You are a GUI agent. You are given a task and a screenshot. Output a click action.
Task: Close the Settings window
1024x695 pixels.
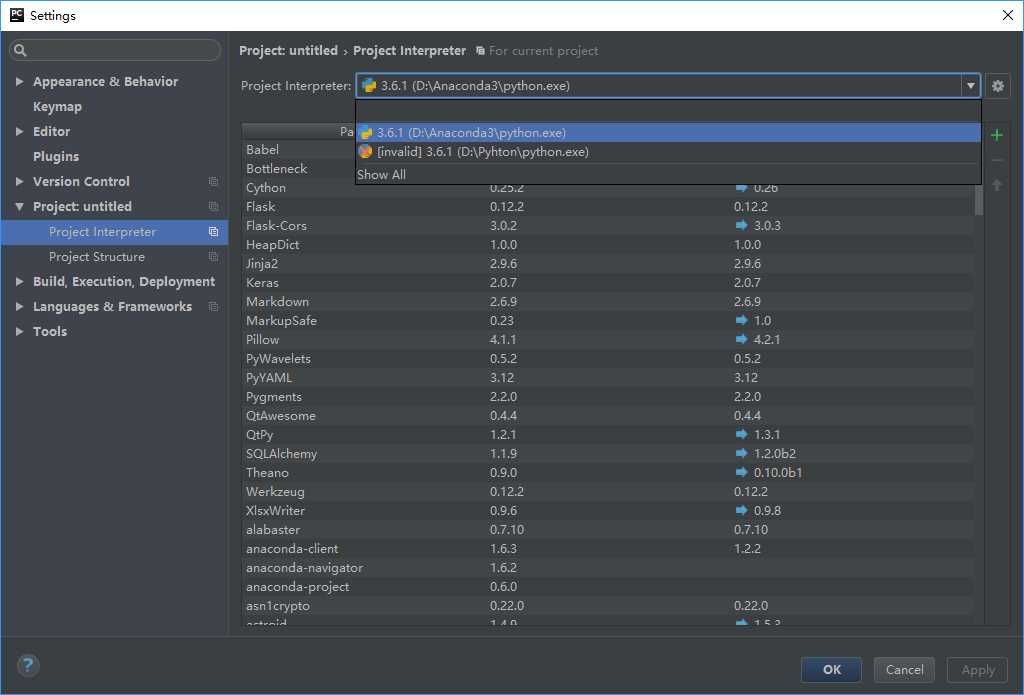click(1008, 15)
